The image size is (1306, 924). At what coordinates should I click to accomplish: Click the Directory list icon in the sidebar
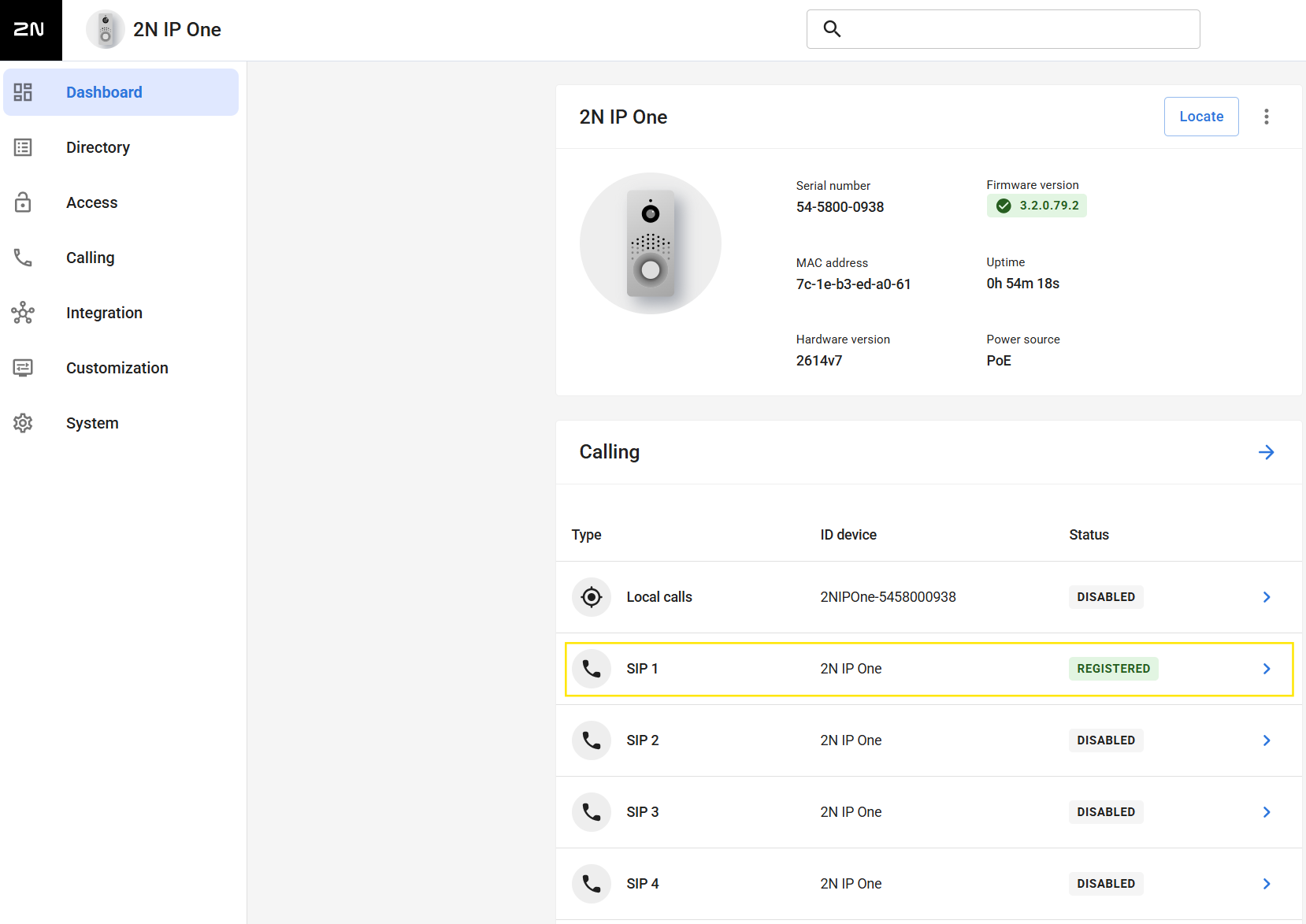pos(23,147)
